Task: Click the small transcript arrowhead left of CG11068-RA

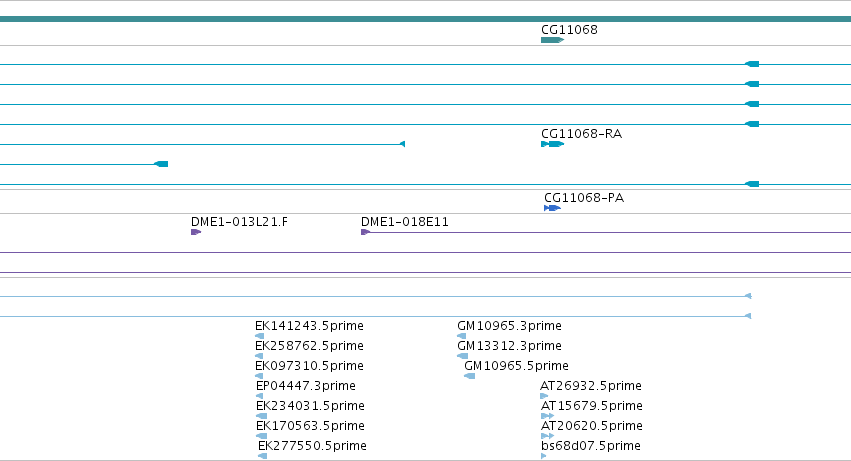Action: [402, 144]
